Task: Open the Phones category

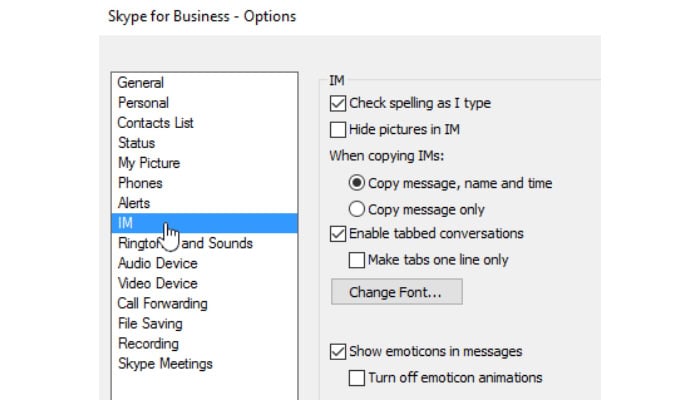Action: click(x=204, y=183)
